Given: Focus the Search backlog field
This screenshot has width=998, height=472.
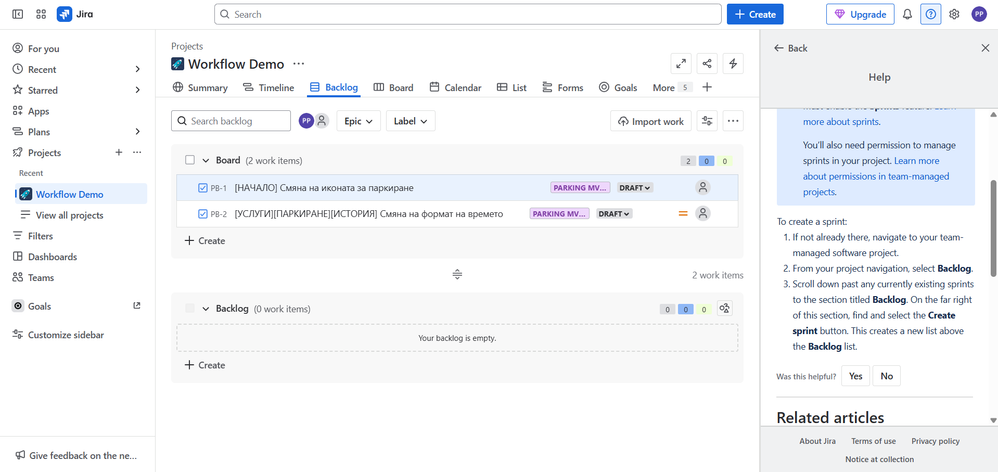Looking at the screenshot, I should 230,121.
